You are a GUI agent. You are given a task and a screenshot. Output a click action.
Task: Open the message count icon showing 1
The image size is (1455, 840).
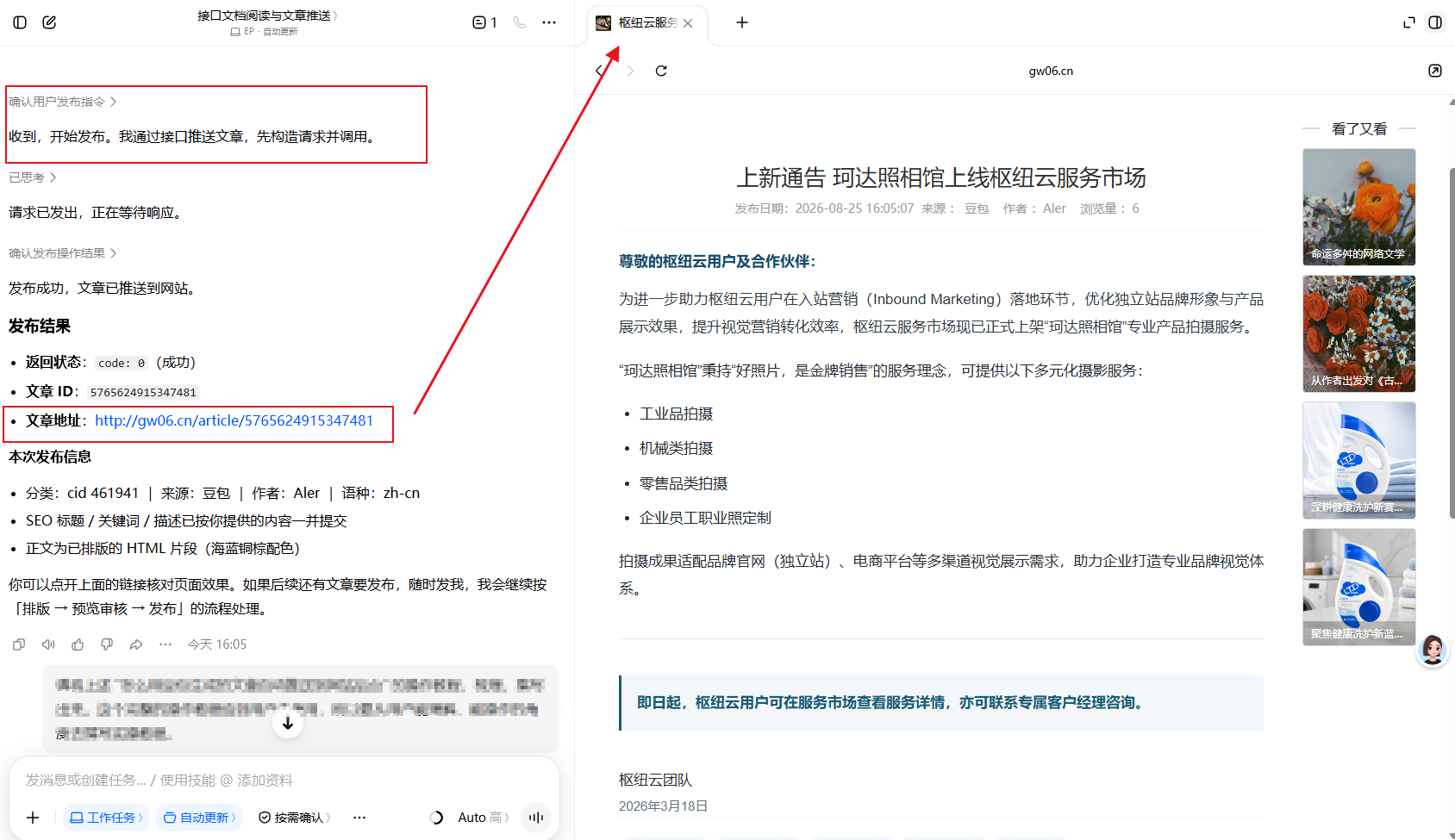(485, 22)
